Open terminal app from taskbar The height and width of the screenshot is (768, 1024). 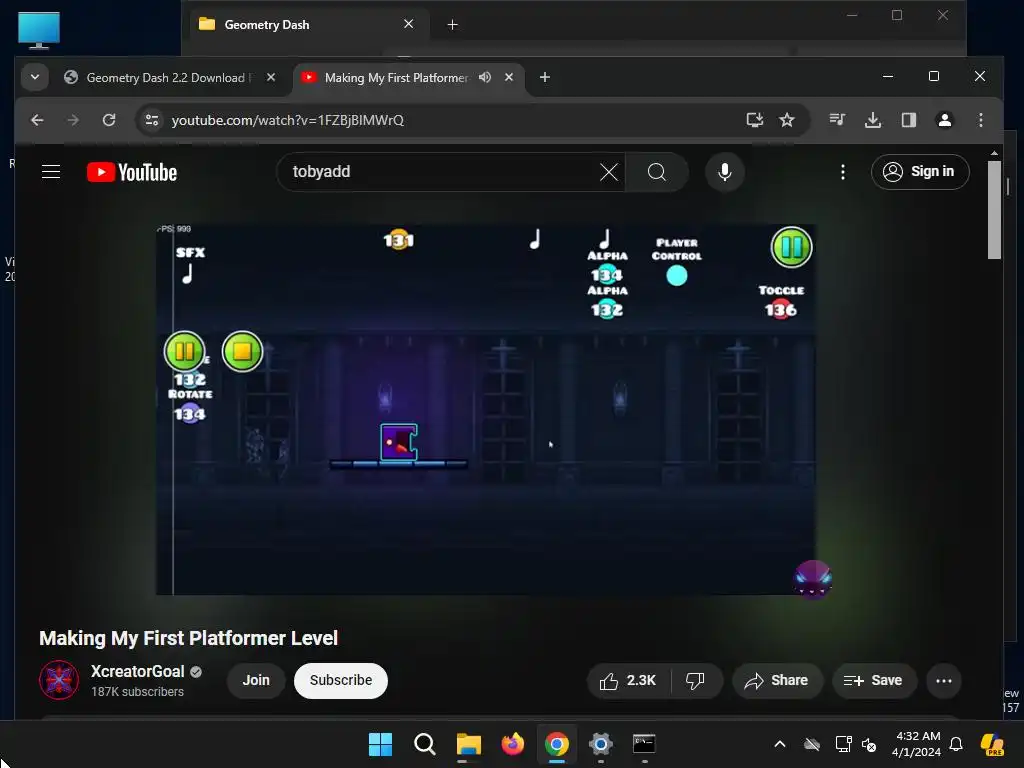pyautogui.click(x=644, y=744)
